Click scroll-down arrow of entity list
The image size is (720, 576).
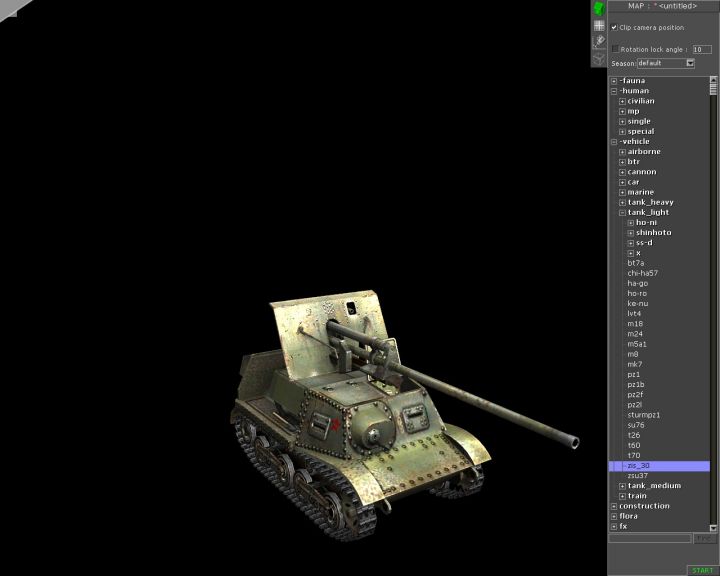pos(714,526)
